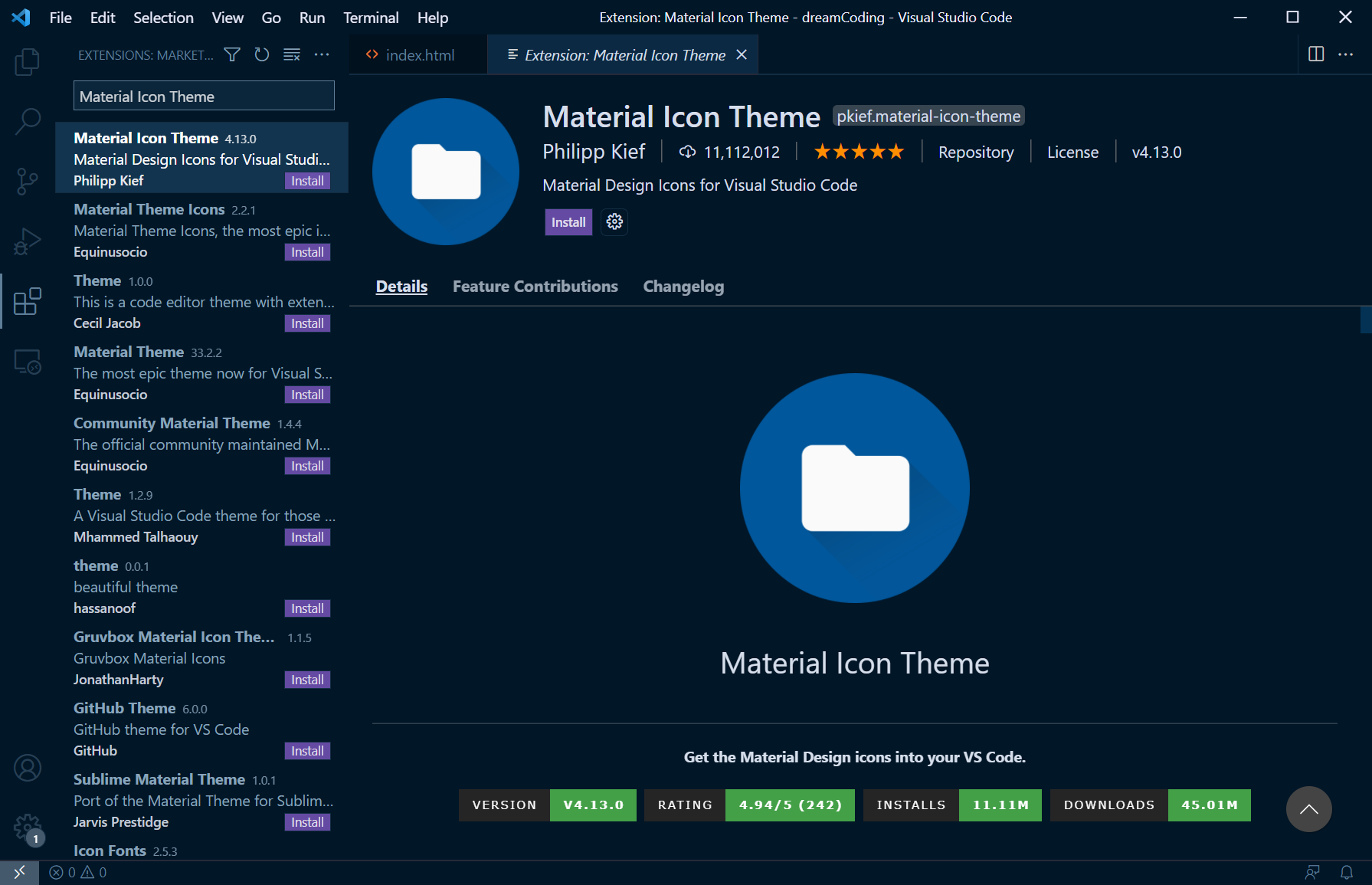Open the Help menu
The image size is (1372, 885).
[x=433, y=17]
